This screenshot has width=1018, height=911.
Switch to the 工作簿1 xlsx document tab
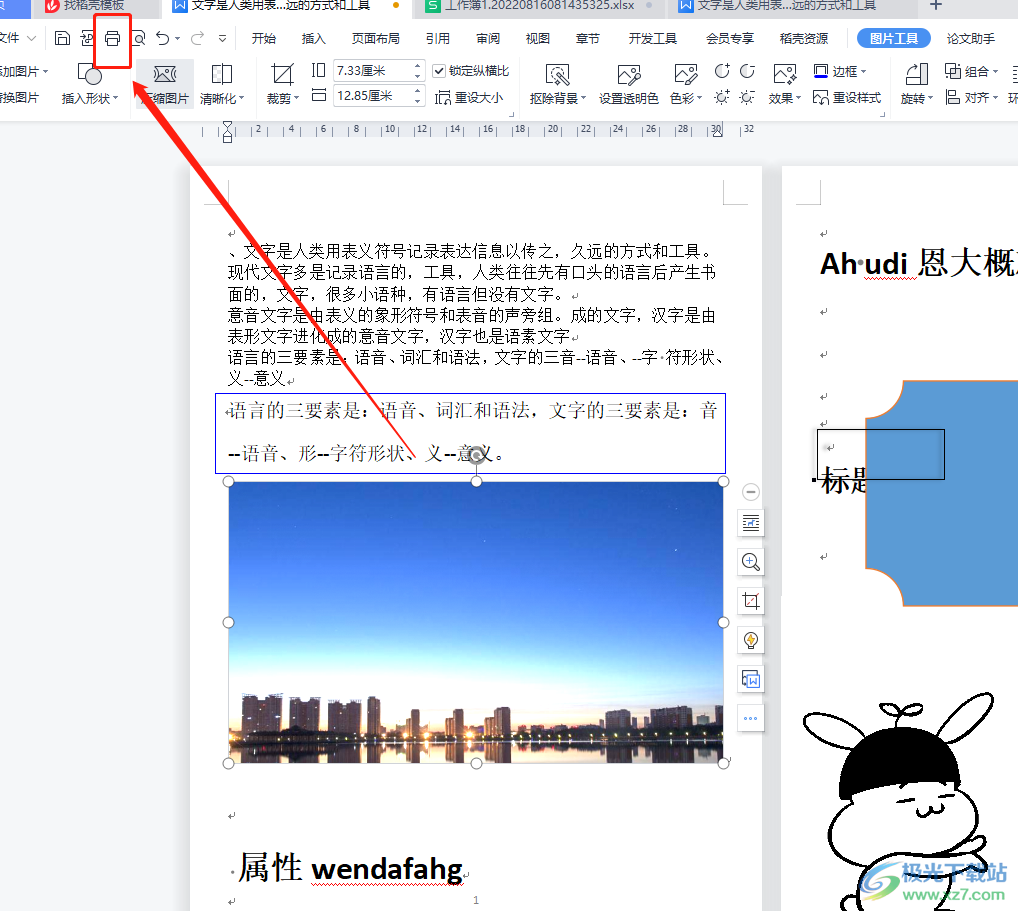pyautogui.click(x=539, y=5)
